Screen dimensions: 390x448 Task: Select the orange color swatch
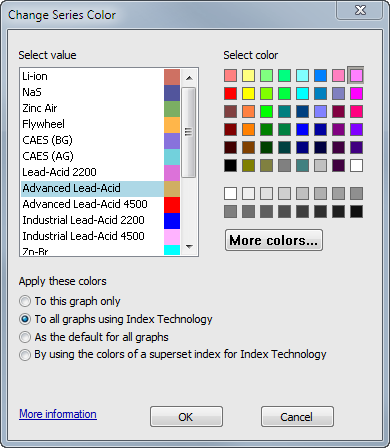click(248, 130)
